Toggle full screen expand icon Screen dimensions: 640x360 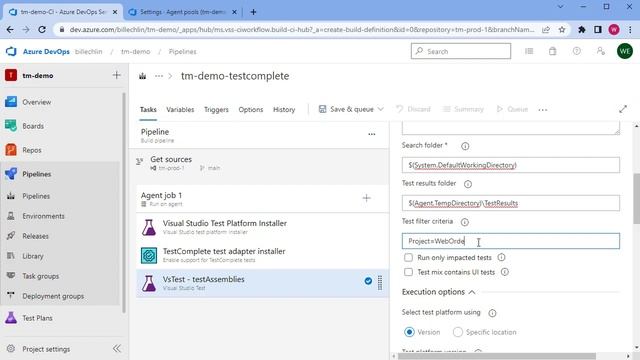(623, 109)
